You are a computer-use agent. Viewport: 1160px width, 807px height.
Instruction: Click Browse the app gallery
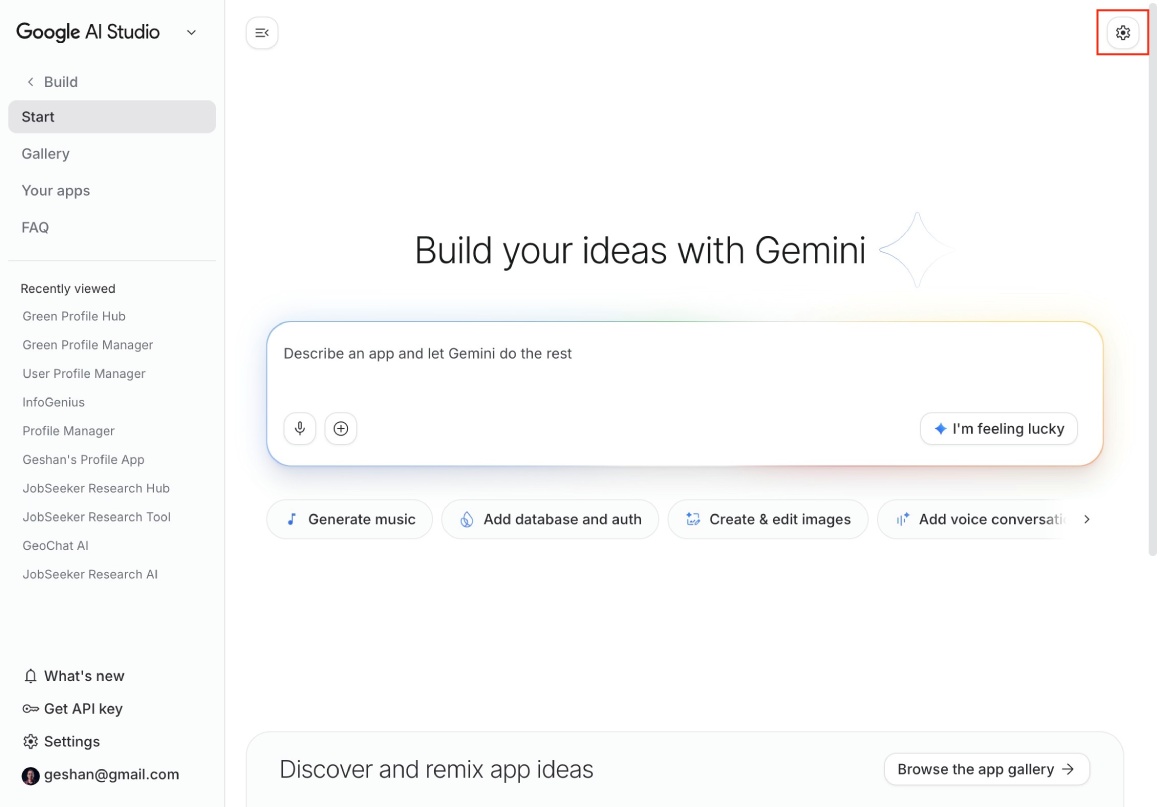click(986, 769)
